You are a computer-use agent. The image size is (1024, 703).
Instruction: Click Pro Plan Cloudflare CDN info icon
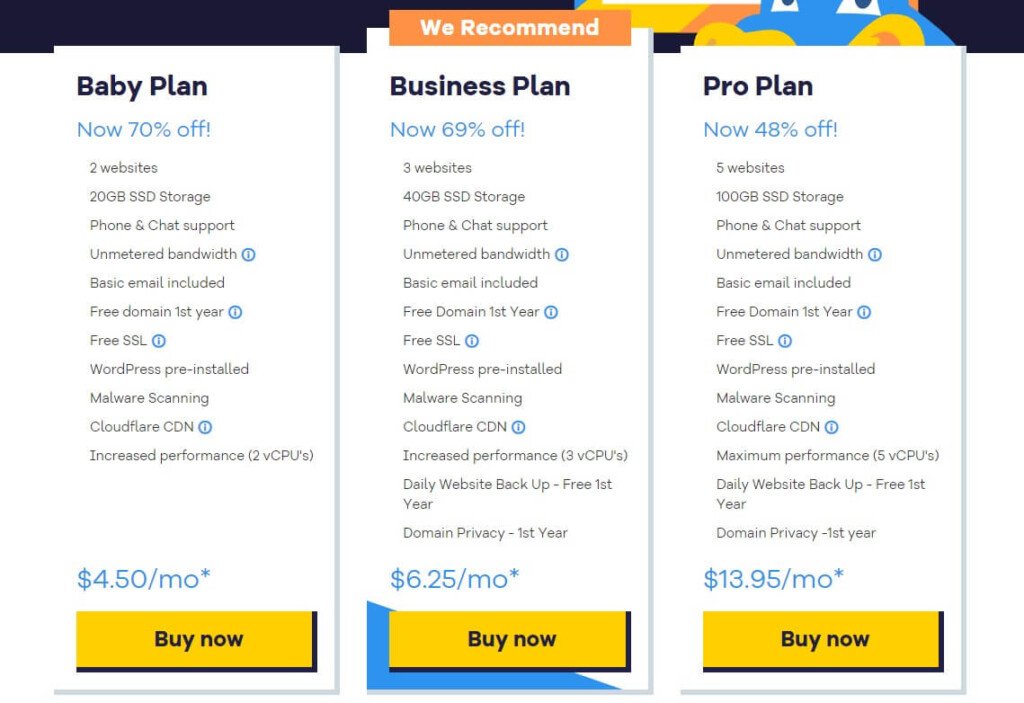[831, 427]
